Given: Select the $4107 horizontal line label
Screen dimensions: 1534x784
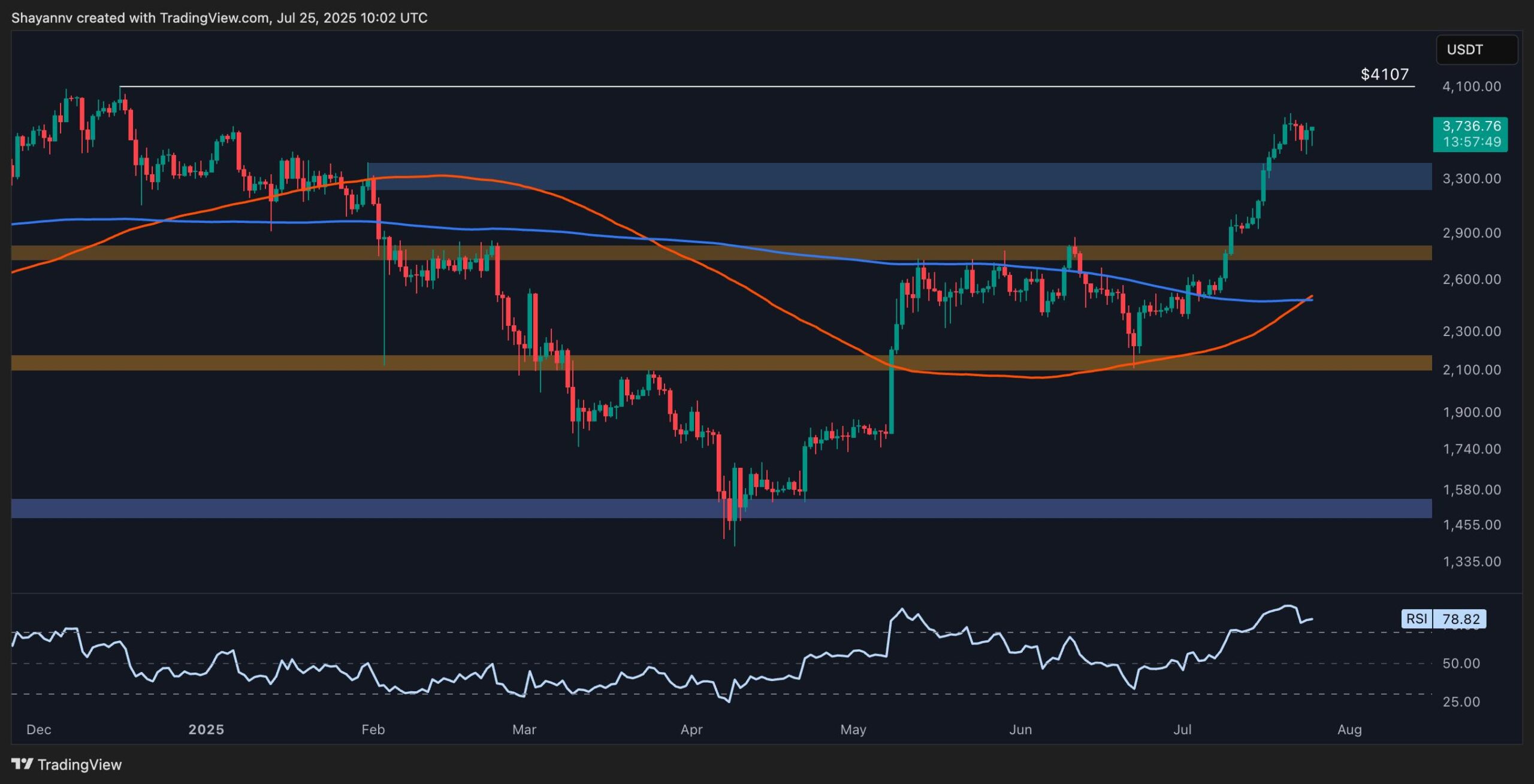Looking at the screenshot, I should [1384, 74].
